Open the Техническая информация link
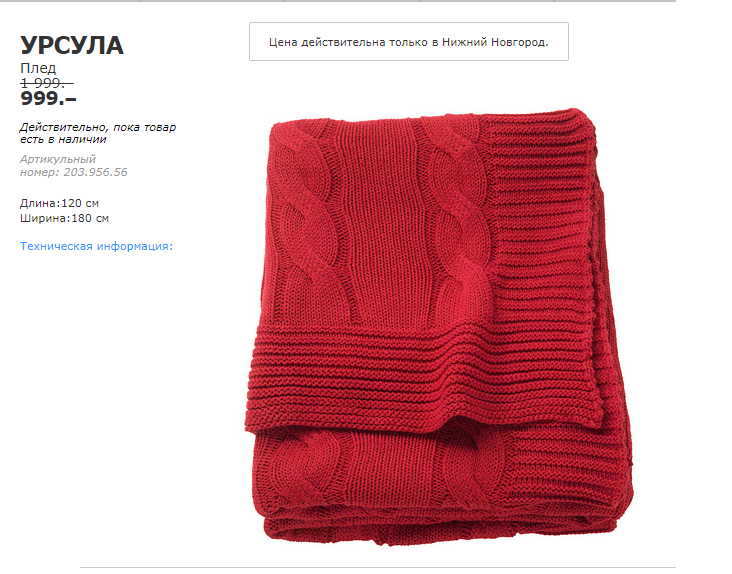The height and width of the screenshot is (574, 732). 96,246
